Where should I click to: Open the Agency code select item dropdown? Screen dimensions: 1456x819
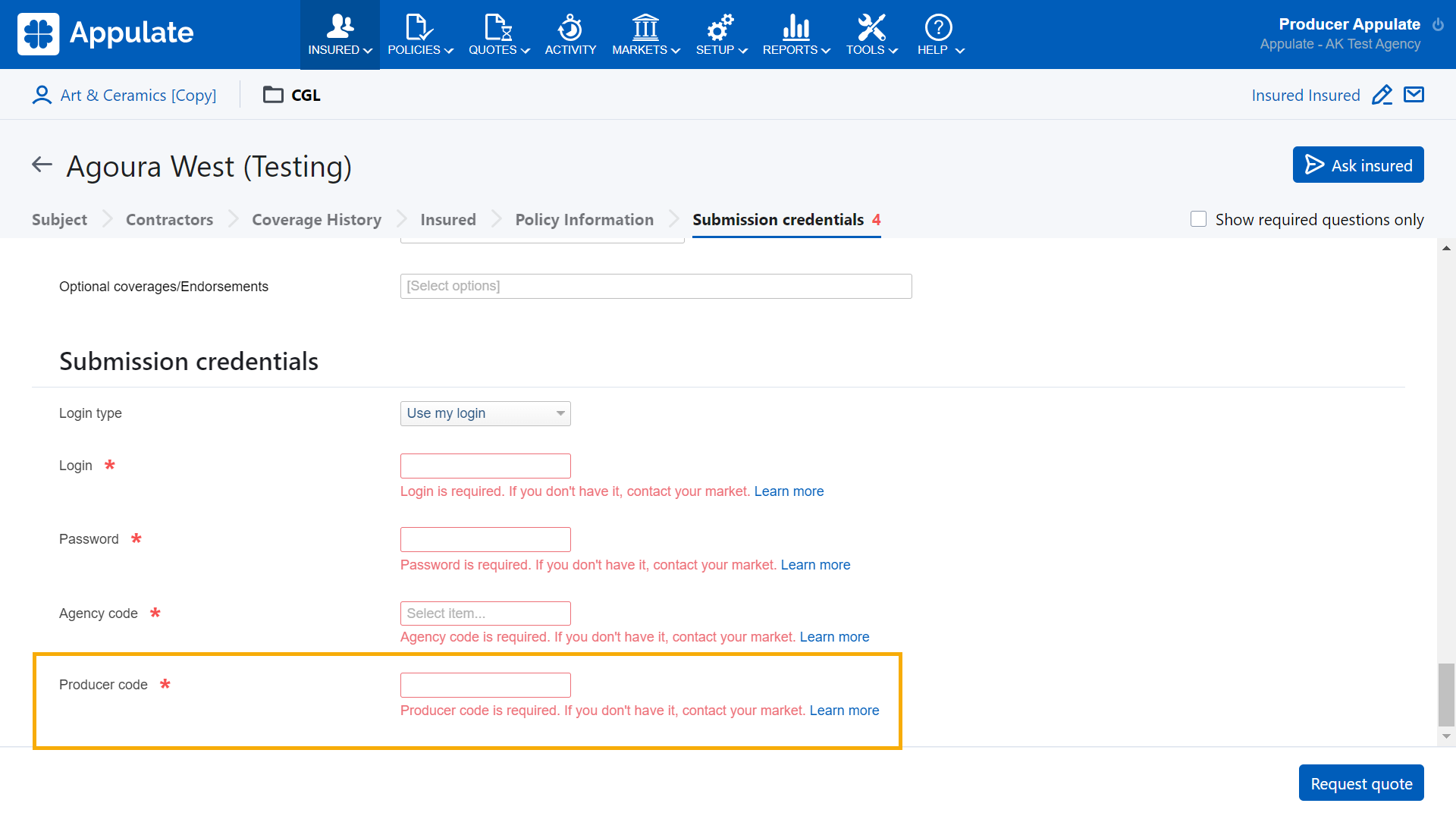485,613
